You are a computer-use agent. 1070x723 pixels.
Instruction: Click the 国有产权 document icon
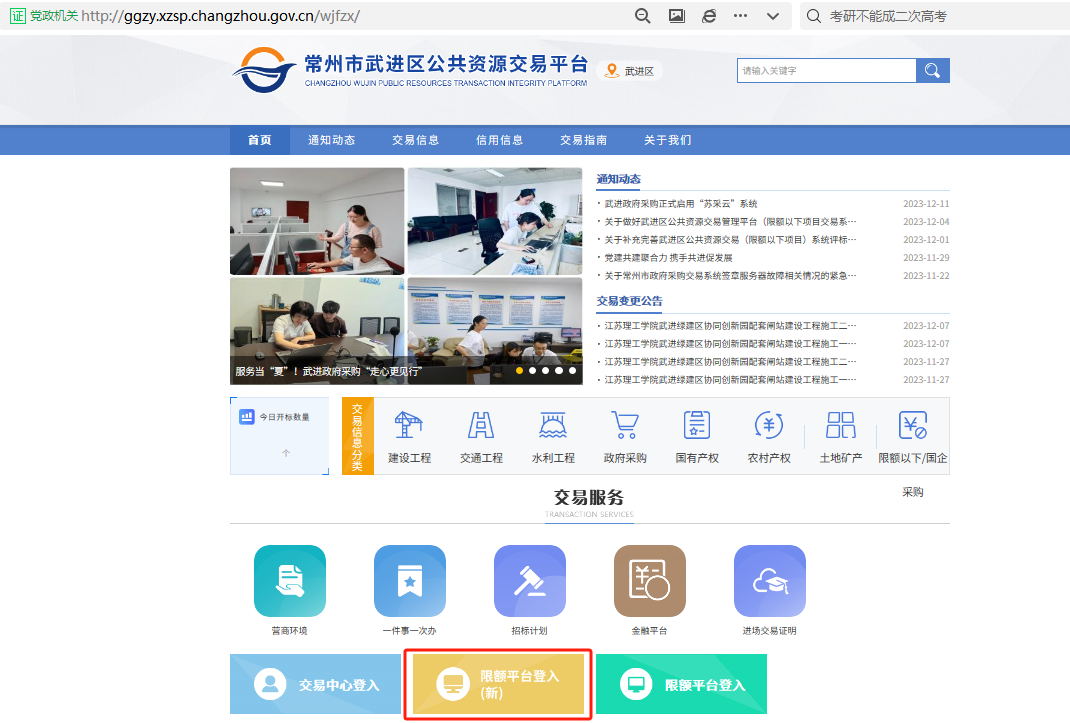coord(697,426)
